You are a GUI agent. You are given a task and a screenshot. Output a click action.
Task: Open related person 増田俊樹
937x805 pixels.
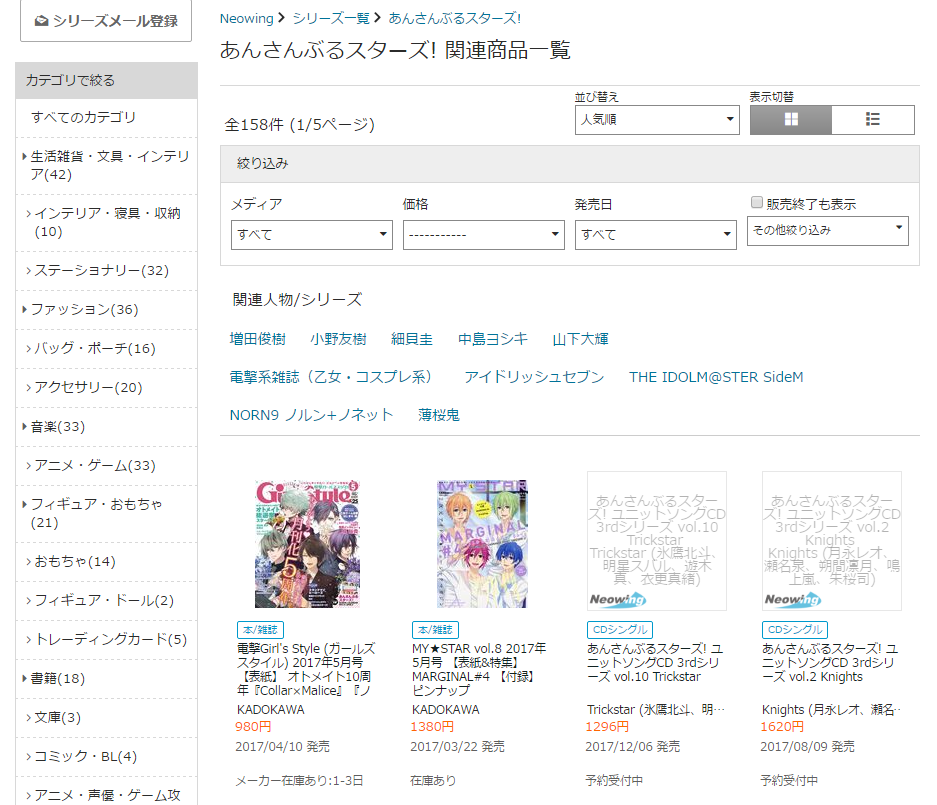(258, 339)
